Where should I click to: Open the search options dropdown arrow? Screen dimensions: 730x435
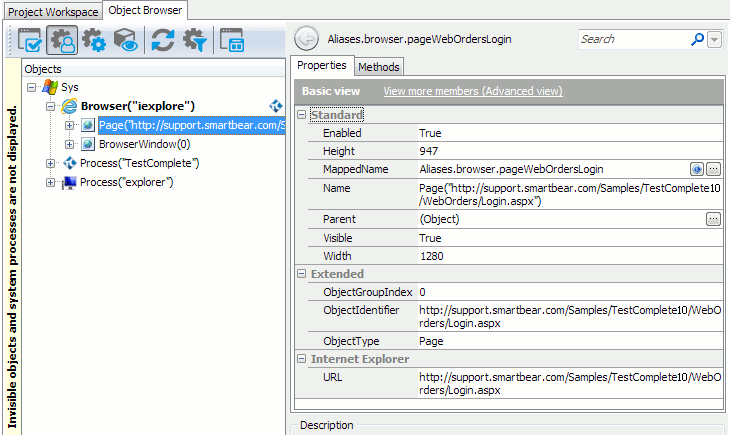click(714, 39)
